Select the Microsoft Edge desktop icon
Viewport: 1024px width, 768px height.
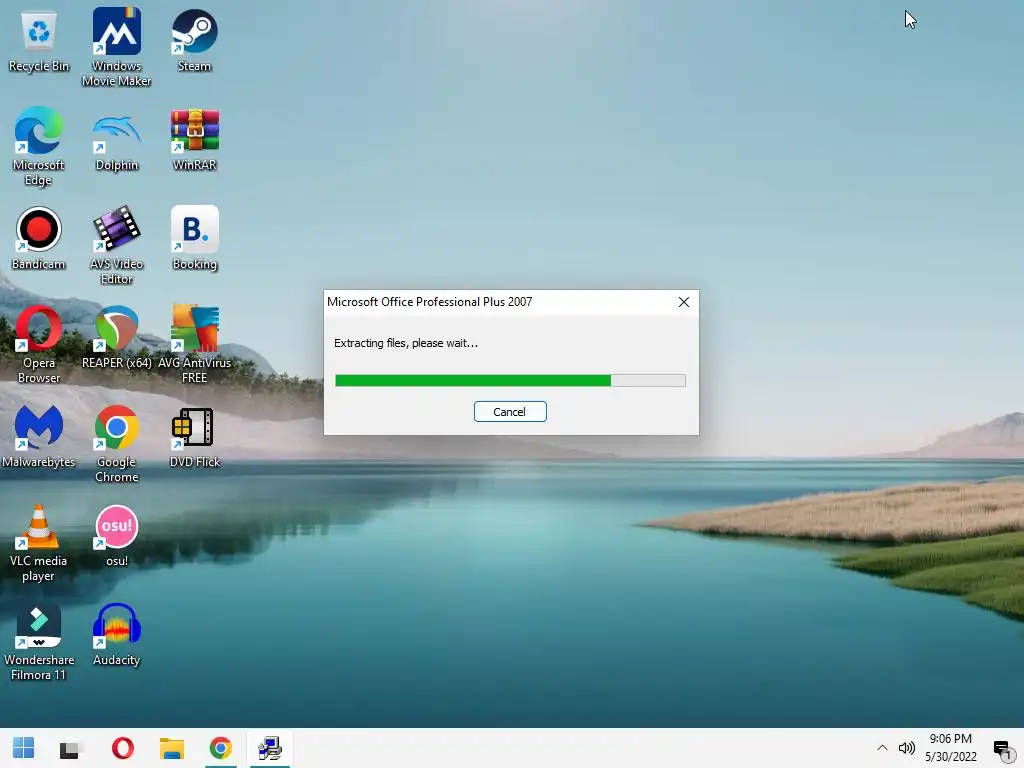[x=39, y=147]
